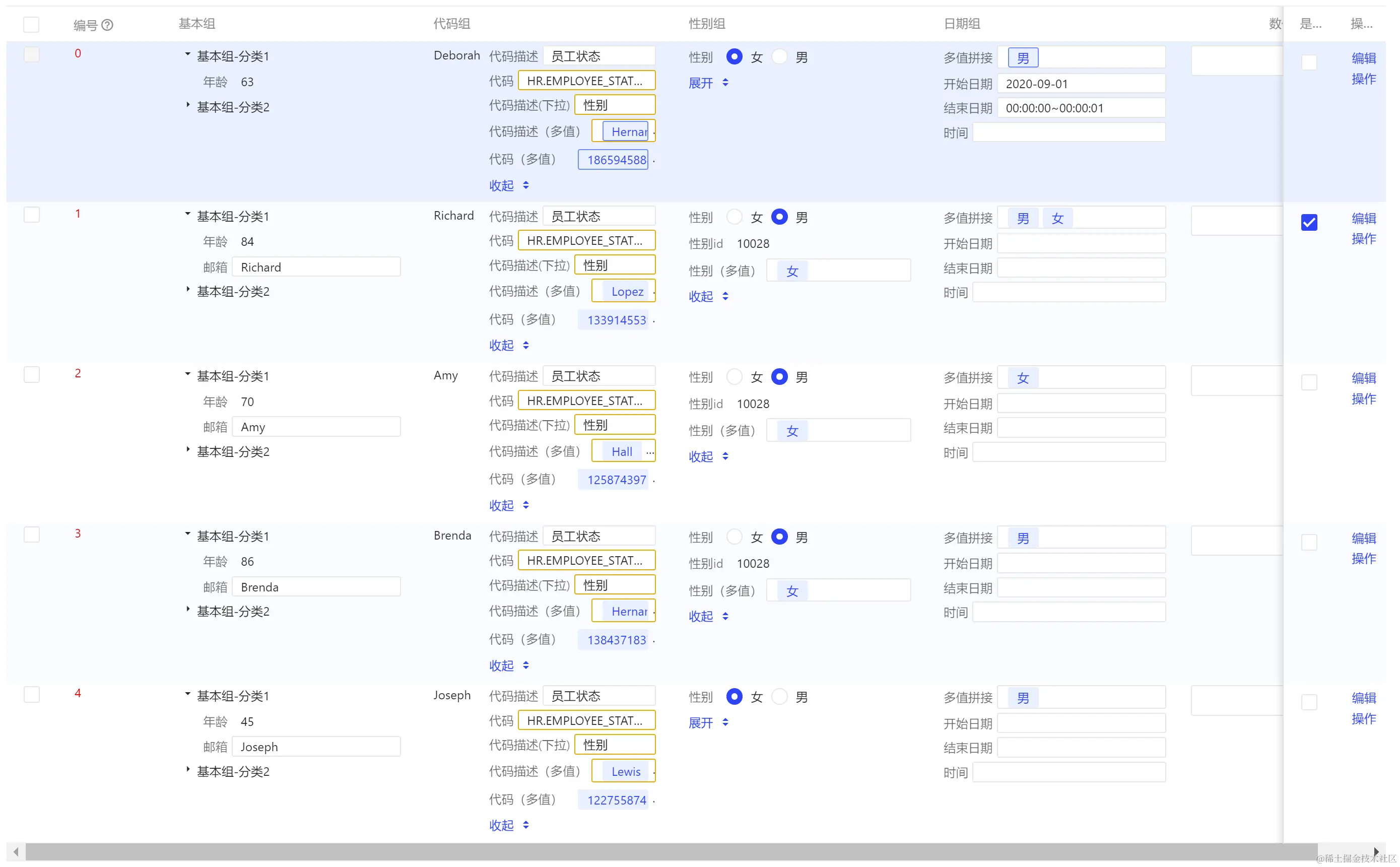
Task: Click the horizontal scrollbar track
Action: [x=671, y=851]
